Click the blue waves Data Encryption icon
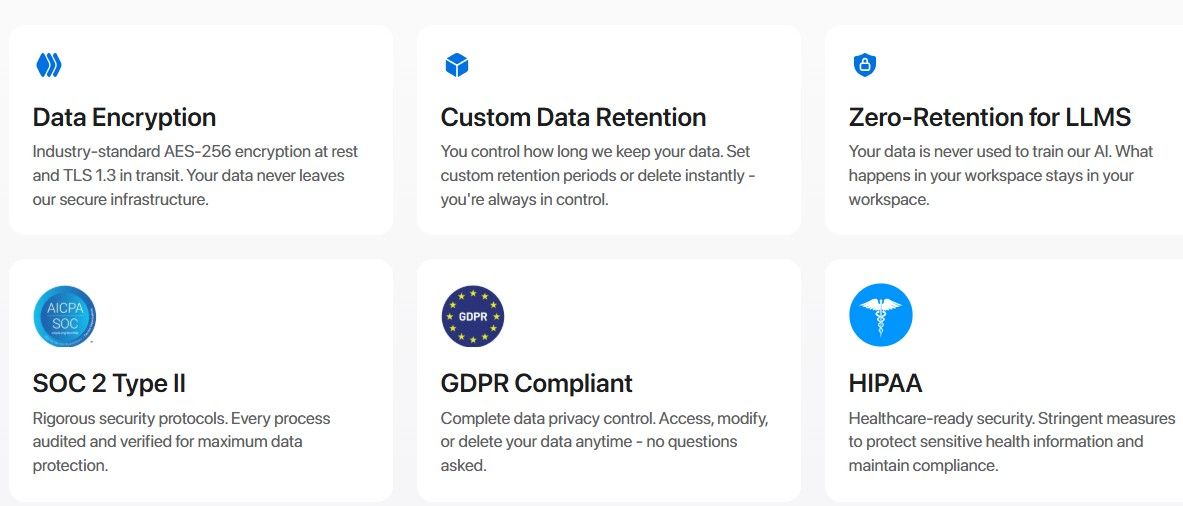Screen dimensions: 1183x506 48,66
